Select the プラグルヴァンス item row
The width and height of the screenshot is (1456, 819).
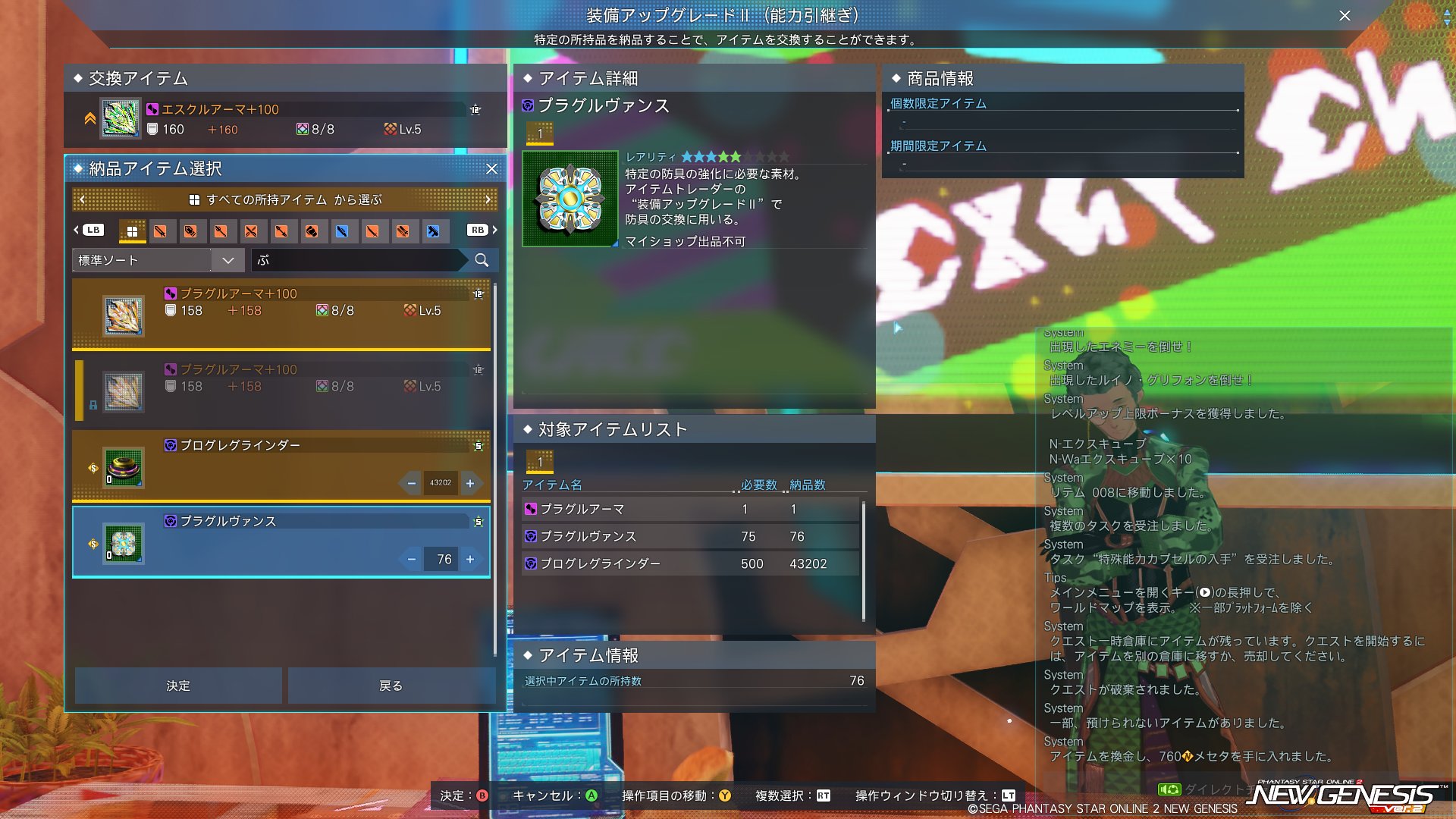(x=281, y=541)
